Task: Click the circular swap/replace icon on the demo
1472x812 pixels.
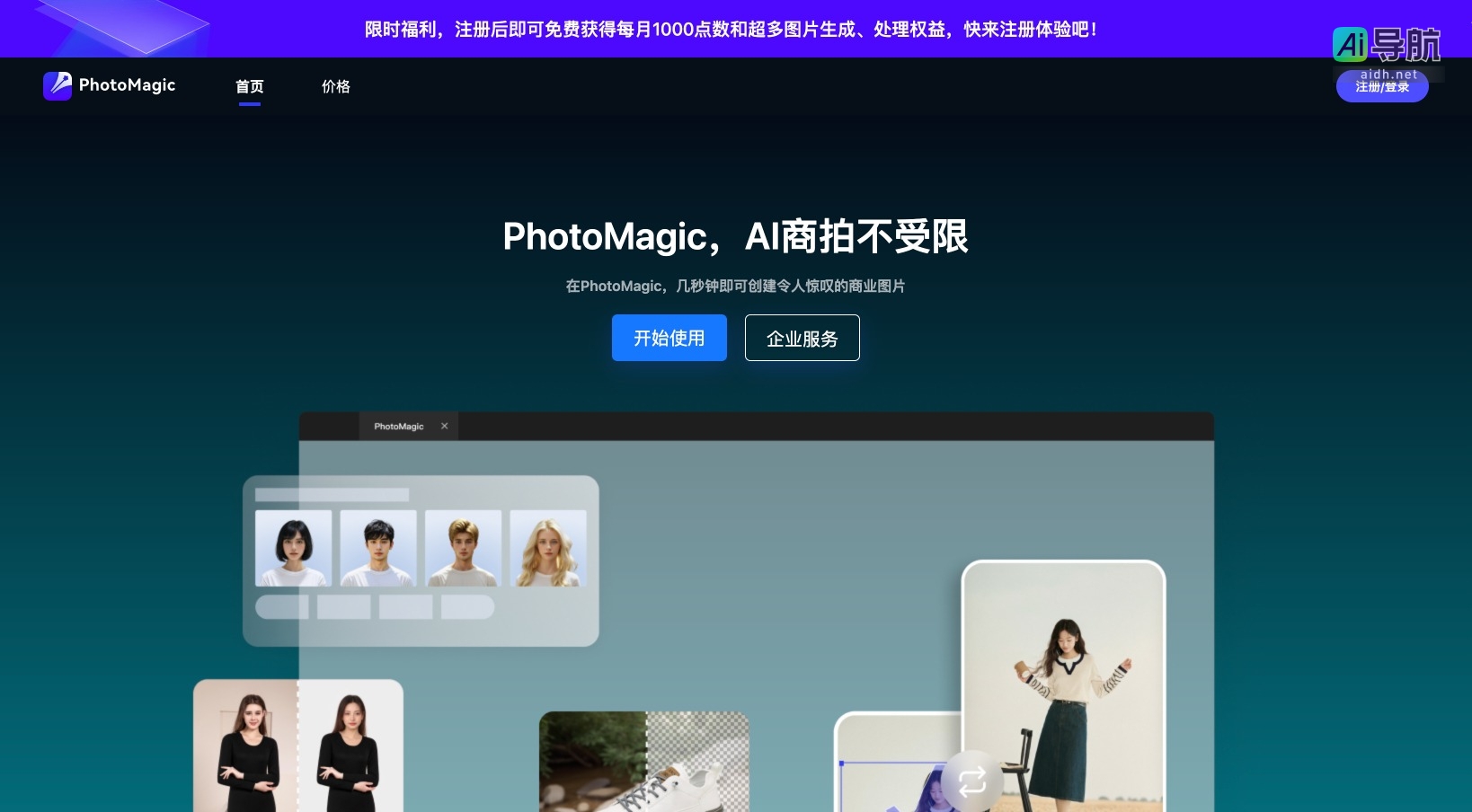Action: coord(972,781)
